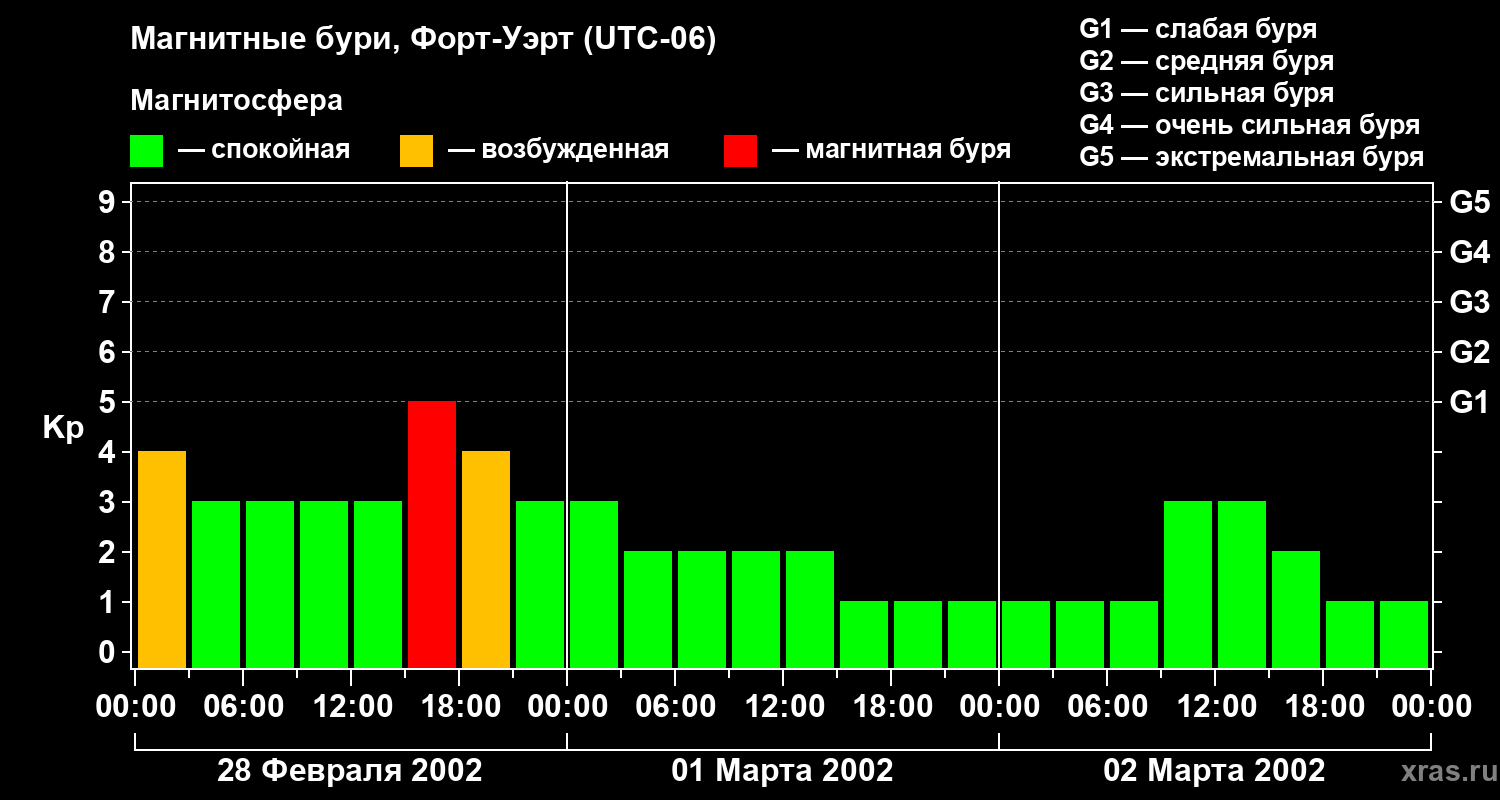Click '06:00' tick label under 01 Марта
Viewport: 1500px width, 800px height.
675,707
